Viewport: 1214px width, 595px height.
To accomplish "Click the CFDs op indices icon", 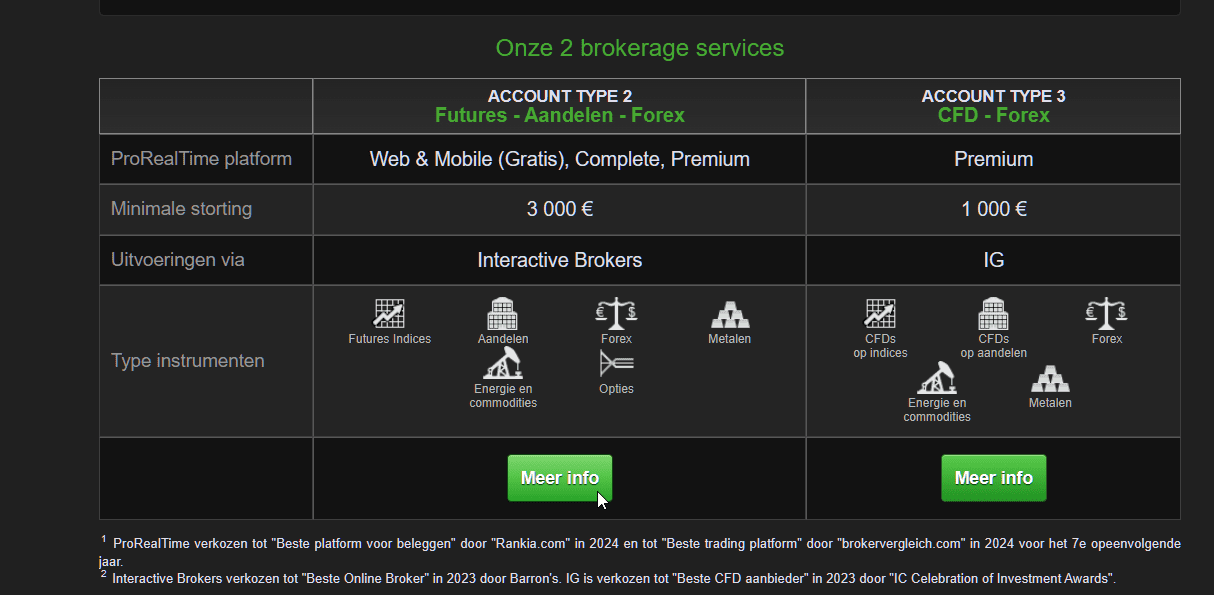I will (880, 314).
